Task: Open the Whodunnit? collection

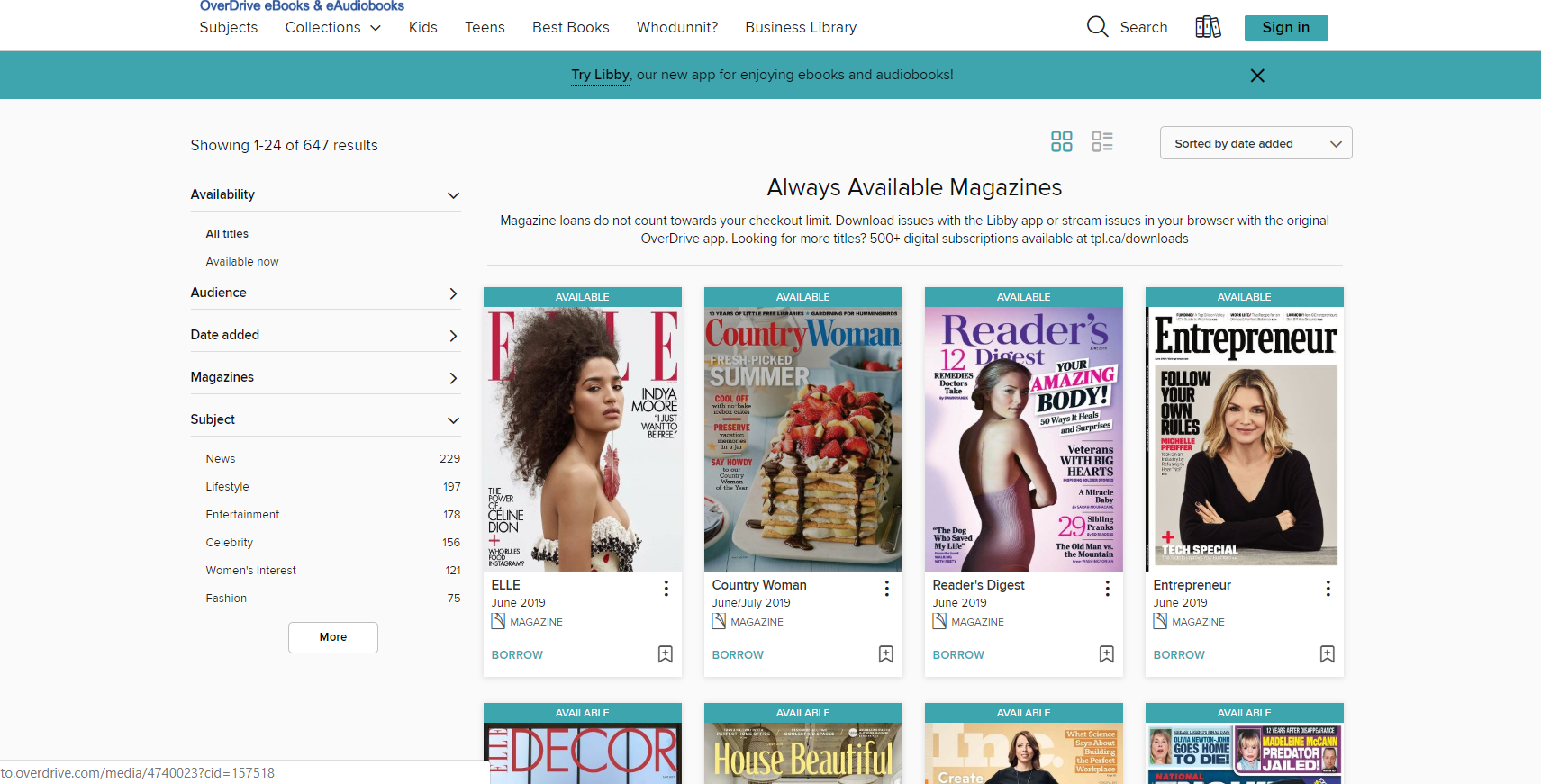Action: (x=677, y=27)
